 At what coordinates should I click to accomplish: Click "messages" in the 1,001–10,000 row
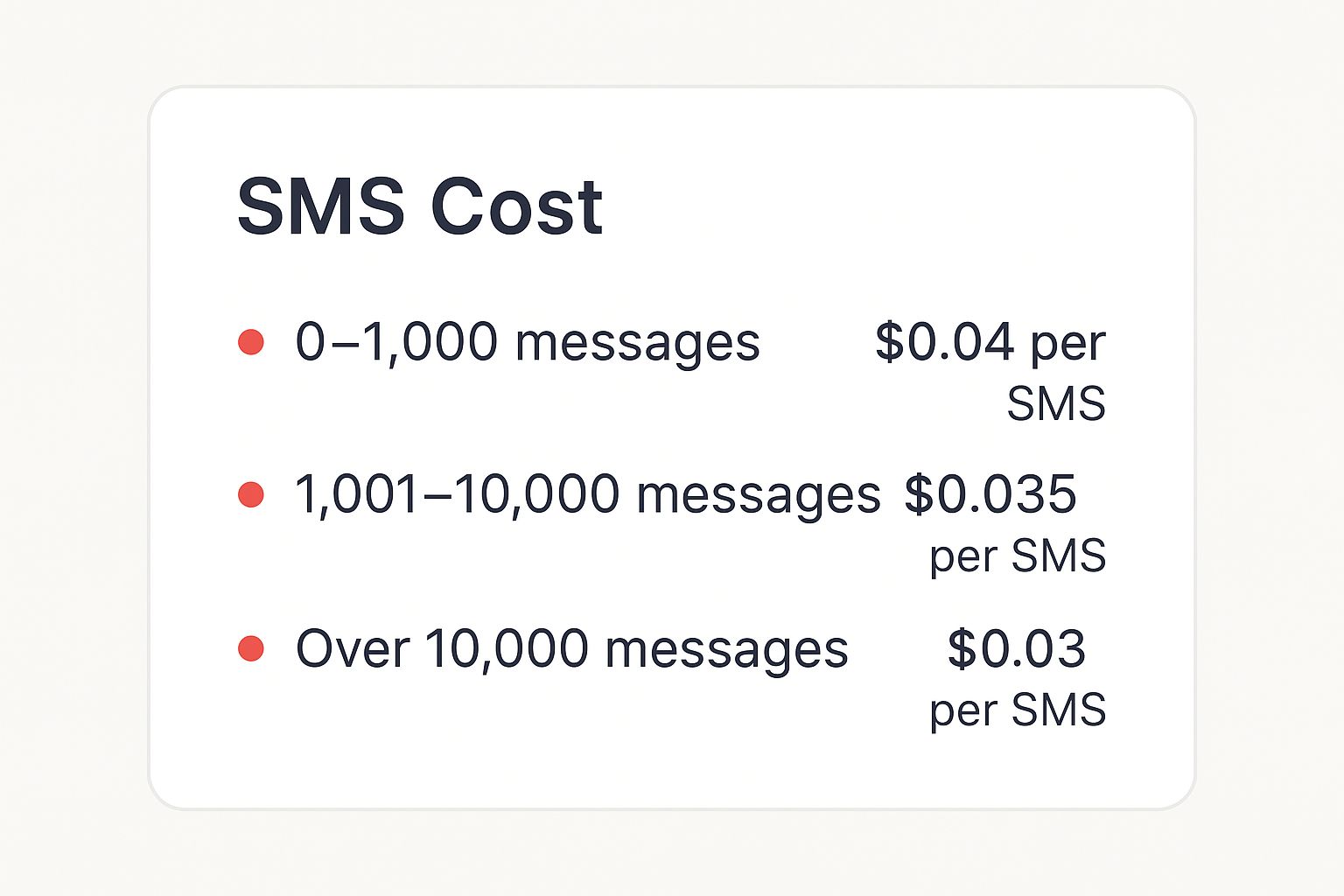[x=758, y=496]
